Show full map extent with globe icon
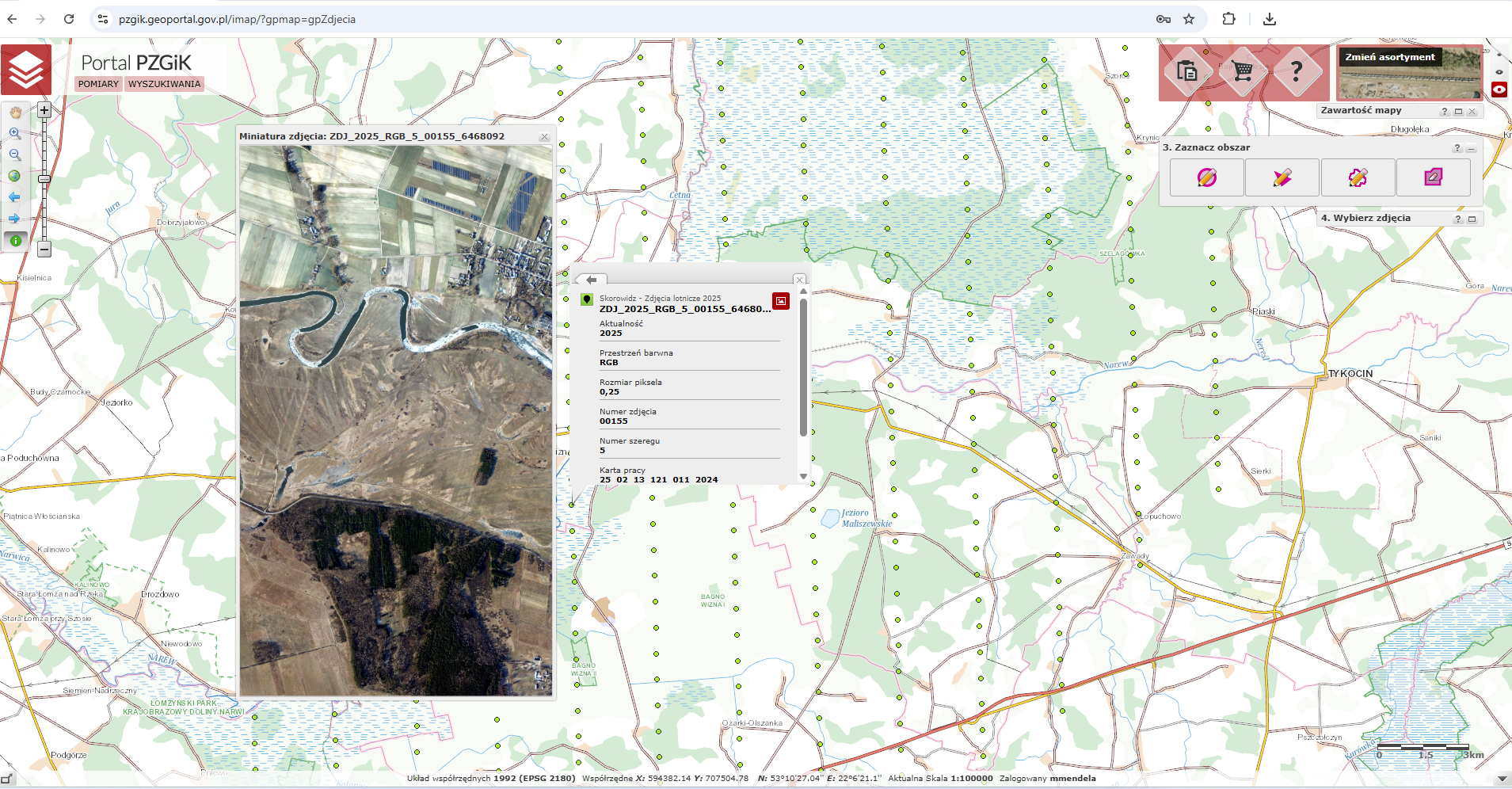 15,176
